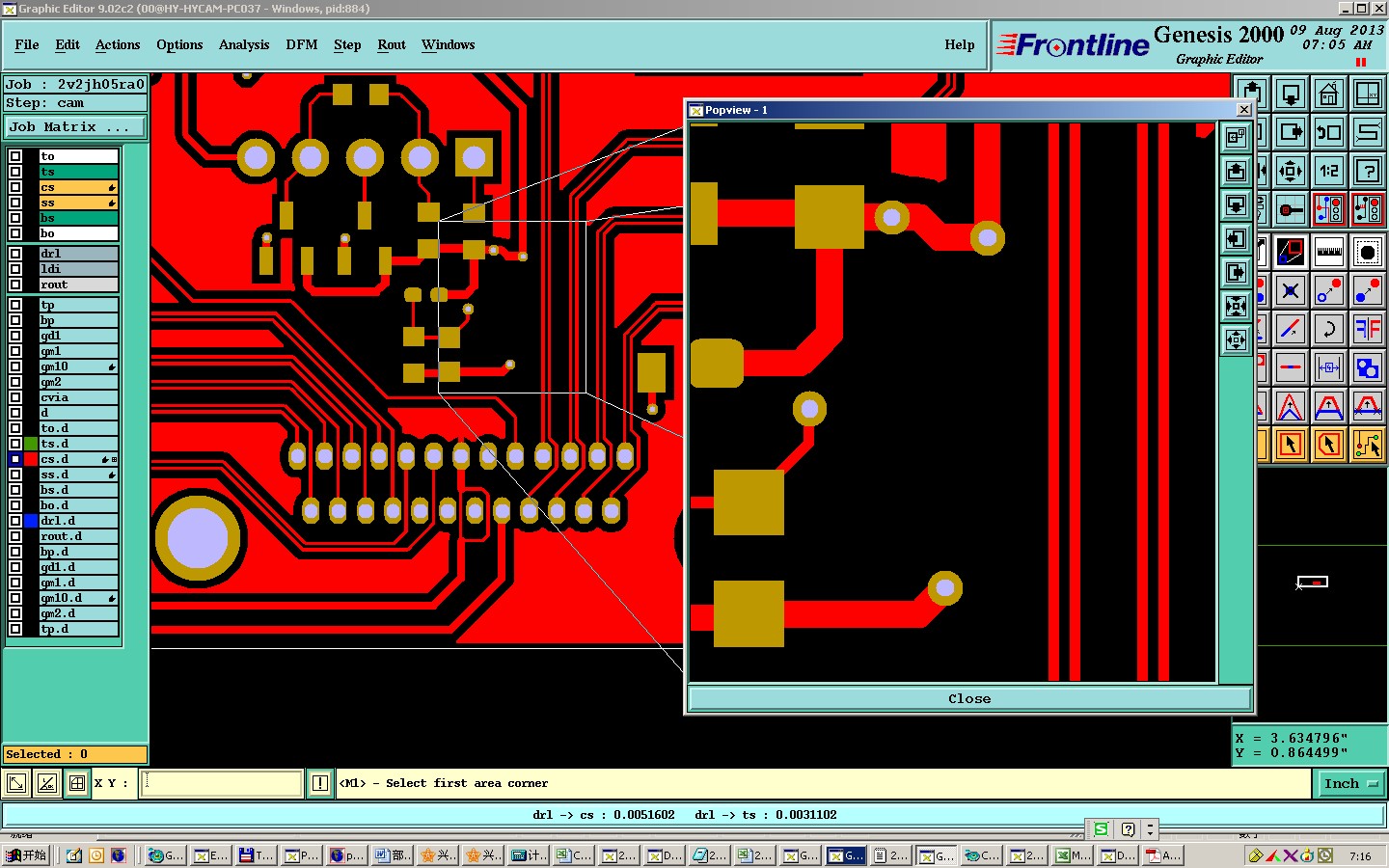Open the Edit menu
The width and height of the screenshot is (1389, 868).
(x=68, y=45)
